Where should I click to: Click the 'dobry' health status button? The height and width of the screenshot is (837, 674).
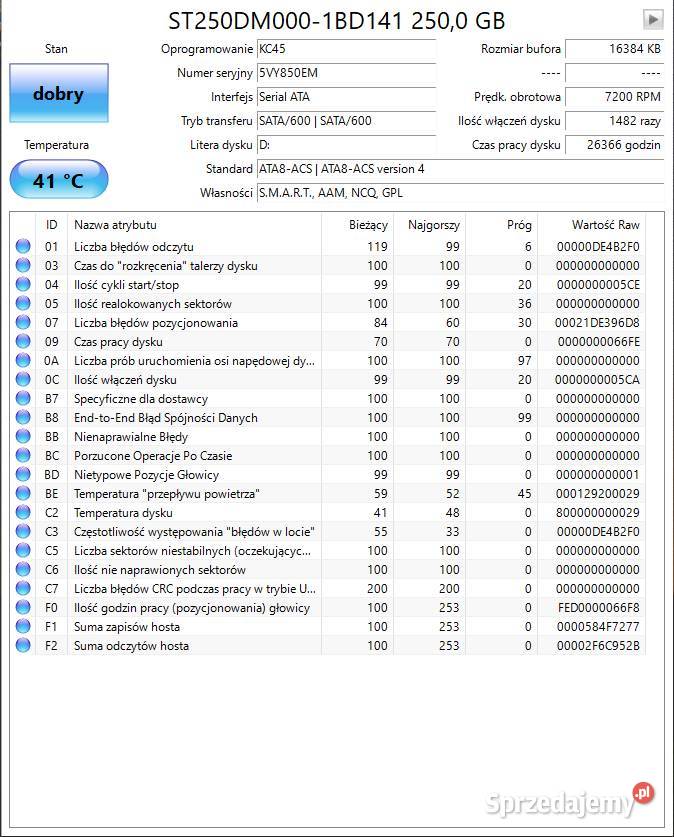pyautogui.click(x=58, y=94)
